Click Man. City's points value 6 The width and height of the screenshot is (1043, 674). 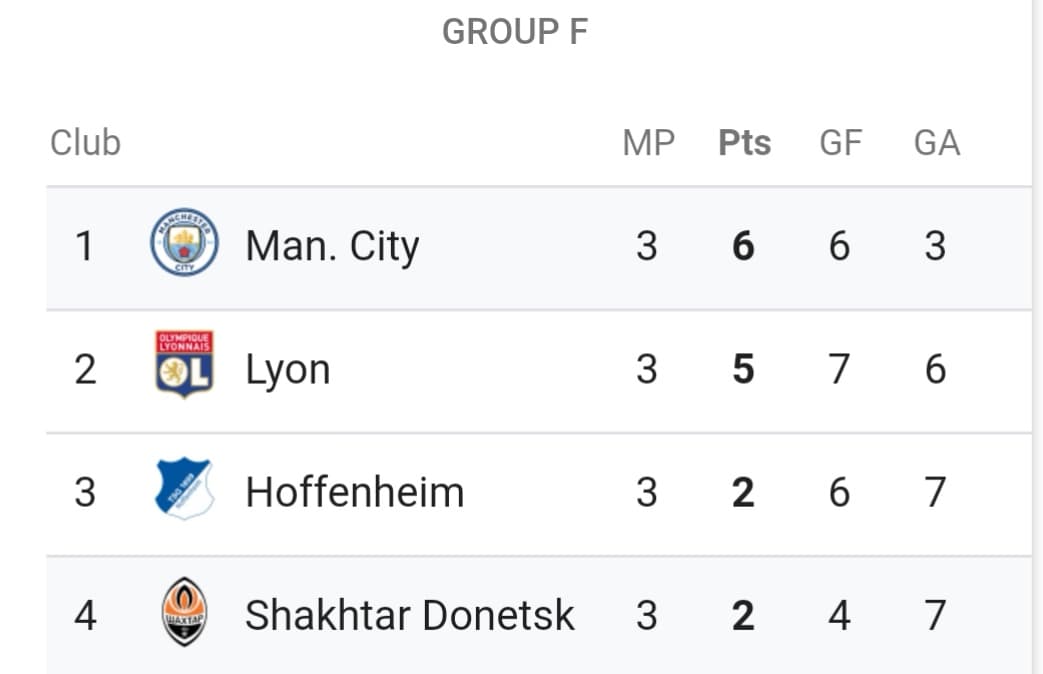743,246
